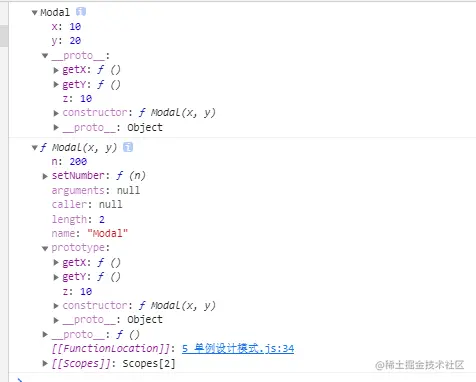Select 'z: 10' under prototype

(x=77, y=291)
